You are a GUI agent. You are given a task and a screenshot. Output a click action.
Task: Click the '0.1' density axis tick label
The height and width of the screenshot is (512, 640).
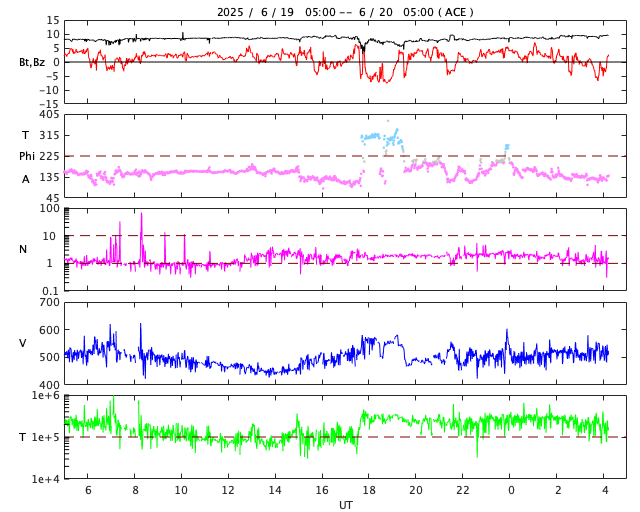pos(51,291)
